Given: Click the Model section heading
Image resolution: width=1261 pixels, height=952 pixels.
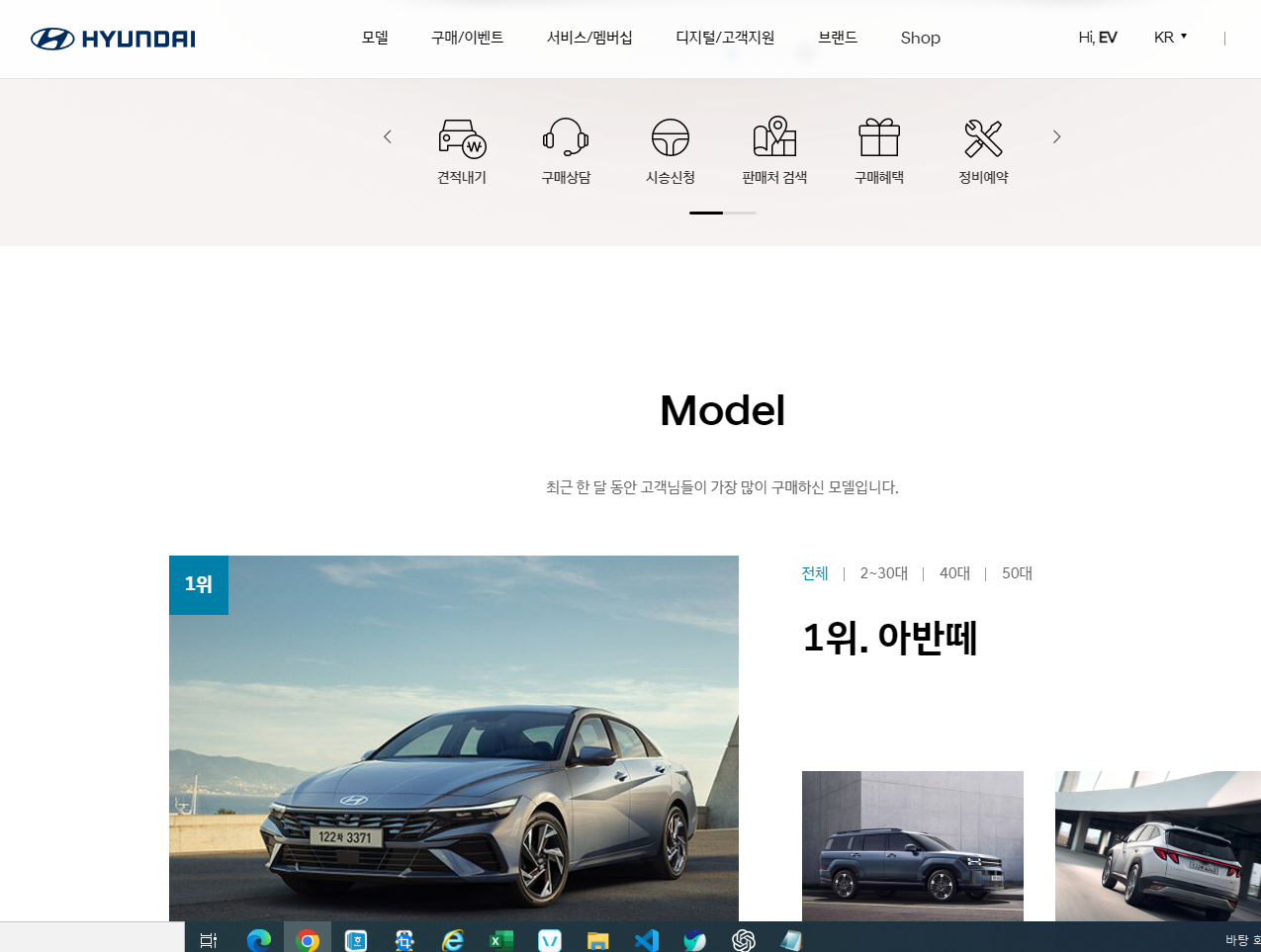Looking at the screenshot, I should click(x=722, y=410).
